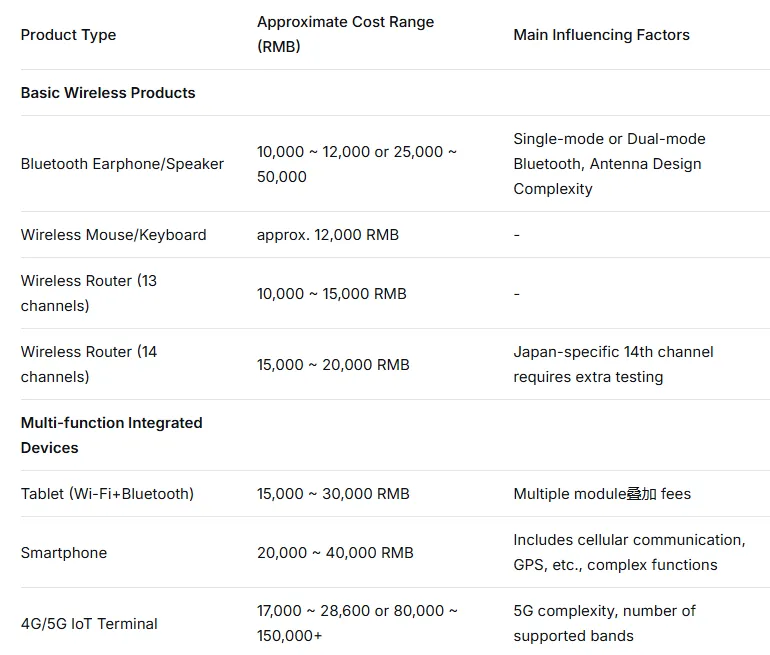Click the Wireless Mouse/Keyboard row label
Viewport: 770px width, 655px height.
113,235
